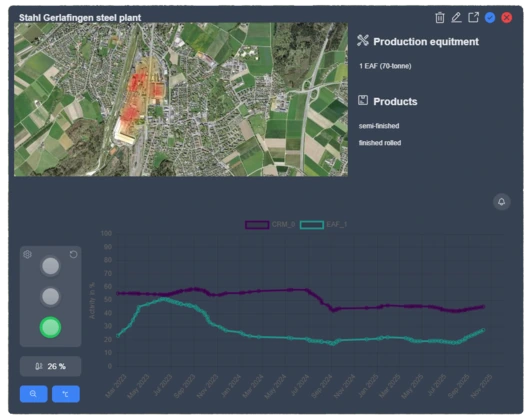Image resolution: width=531 pixels, height=420 pixels.
Task: Select the '1 EAF (70-tonne)' entry
Action: point(385,66)
